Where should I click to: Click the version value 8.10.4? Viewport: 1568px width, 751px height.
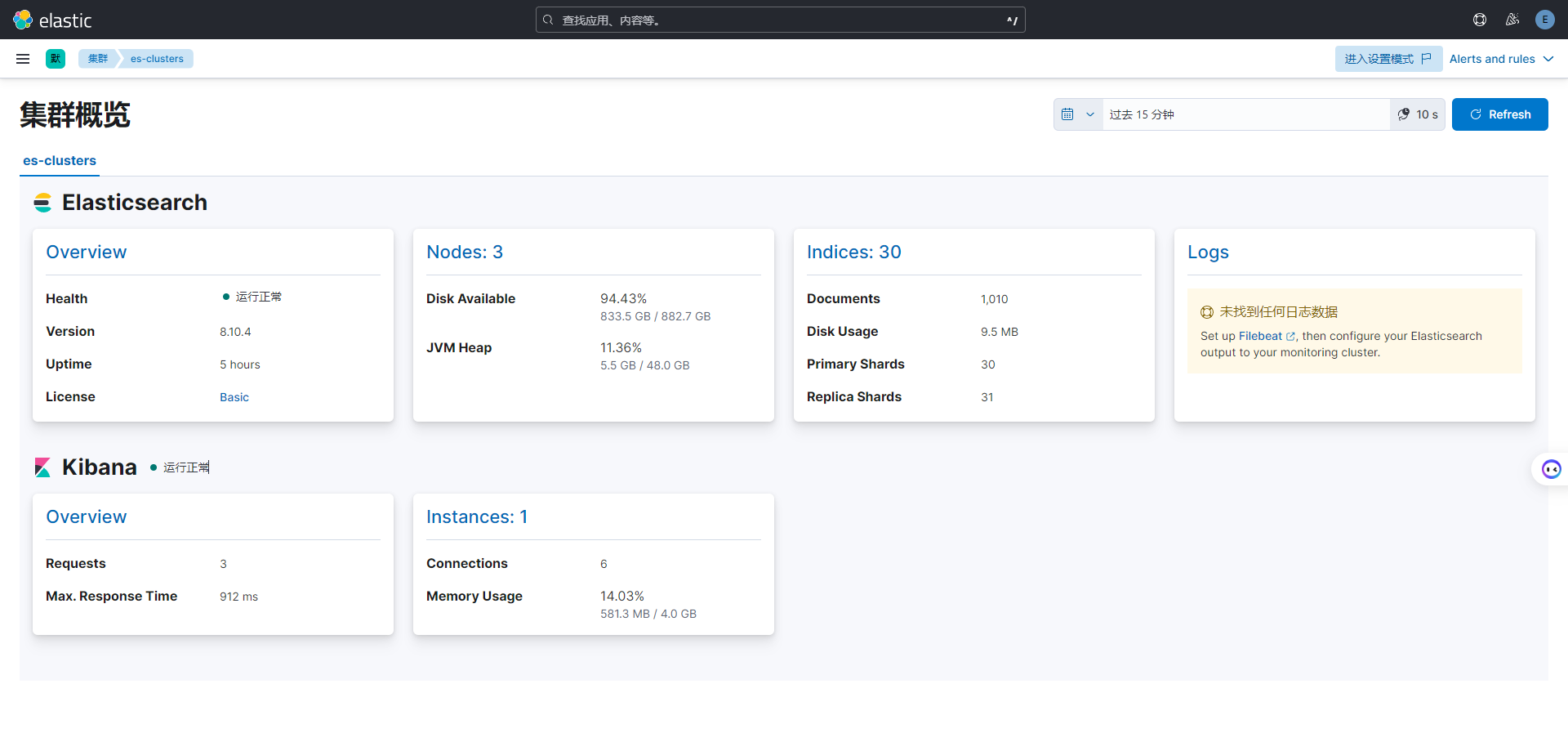coord(235,332)
